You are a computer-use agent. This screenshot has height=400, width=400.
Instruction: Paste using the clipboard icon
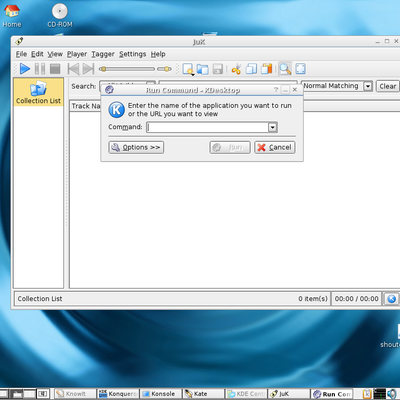(x=267, y=69)
